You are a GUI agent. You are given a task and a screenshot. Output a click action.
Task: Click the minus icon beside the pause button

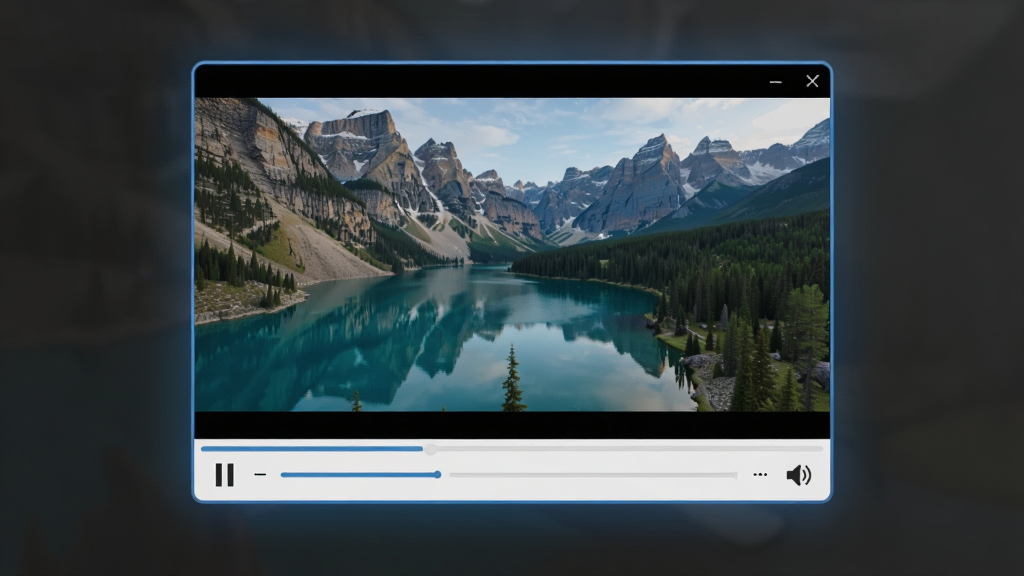coord(261,475)
